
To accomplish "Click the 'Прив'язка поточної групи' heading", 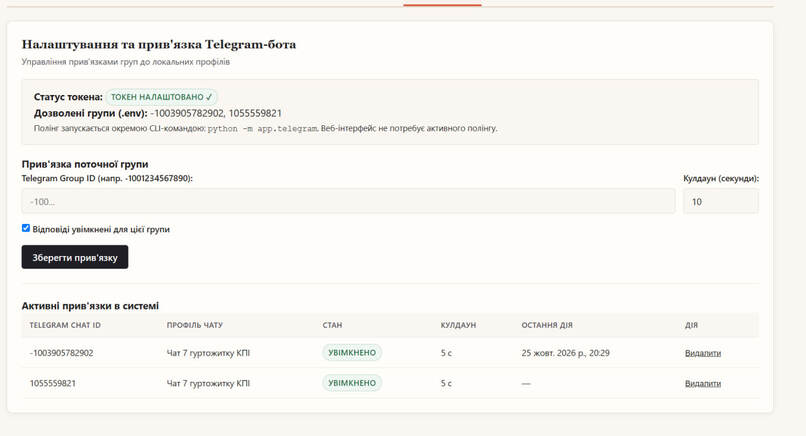I will [x=85, y=164].
